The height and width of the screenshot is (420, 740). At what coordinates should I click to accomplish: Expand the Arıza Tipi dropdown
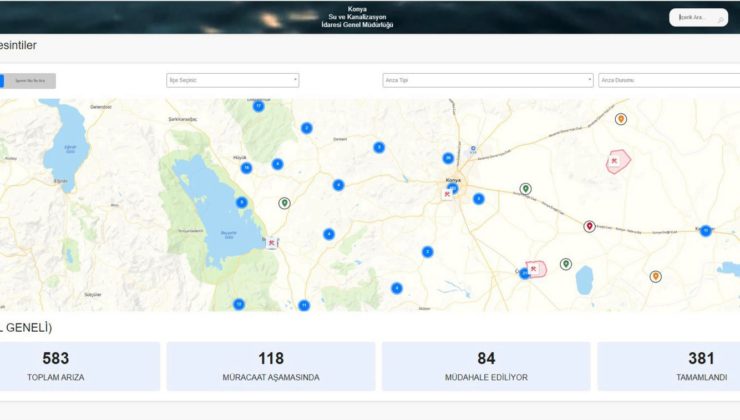[x=488, y=81]
